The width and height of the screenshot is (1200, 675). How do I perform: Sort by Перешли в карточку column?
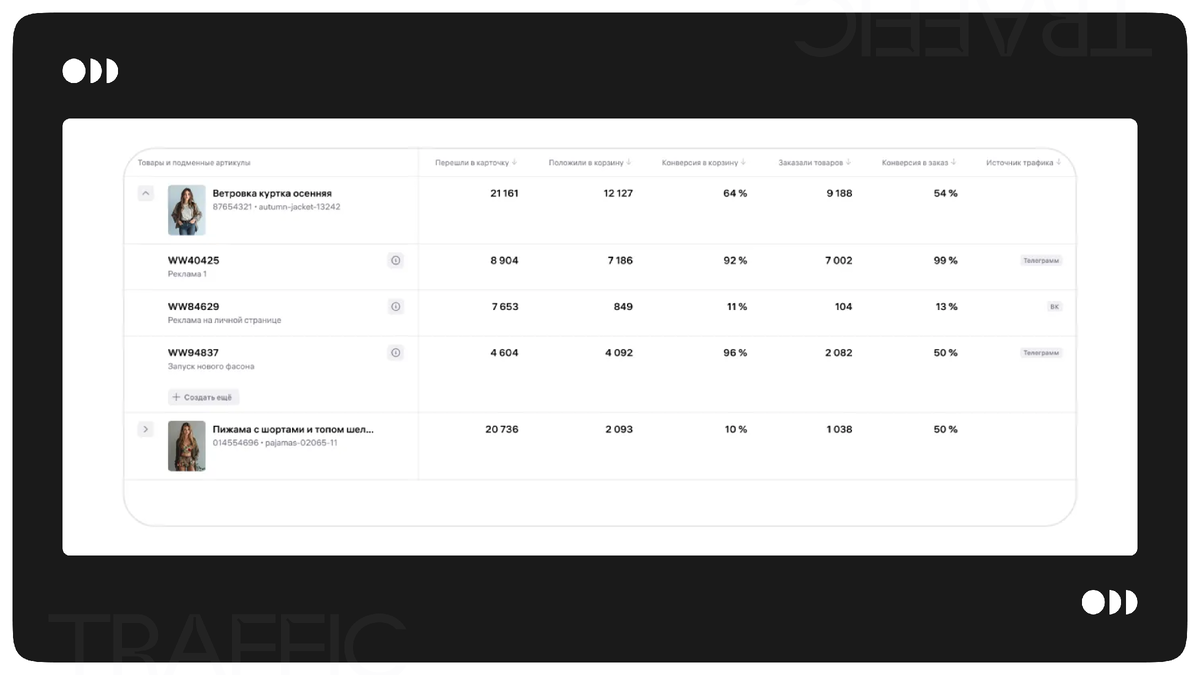pos(476,162)
